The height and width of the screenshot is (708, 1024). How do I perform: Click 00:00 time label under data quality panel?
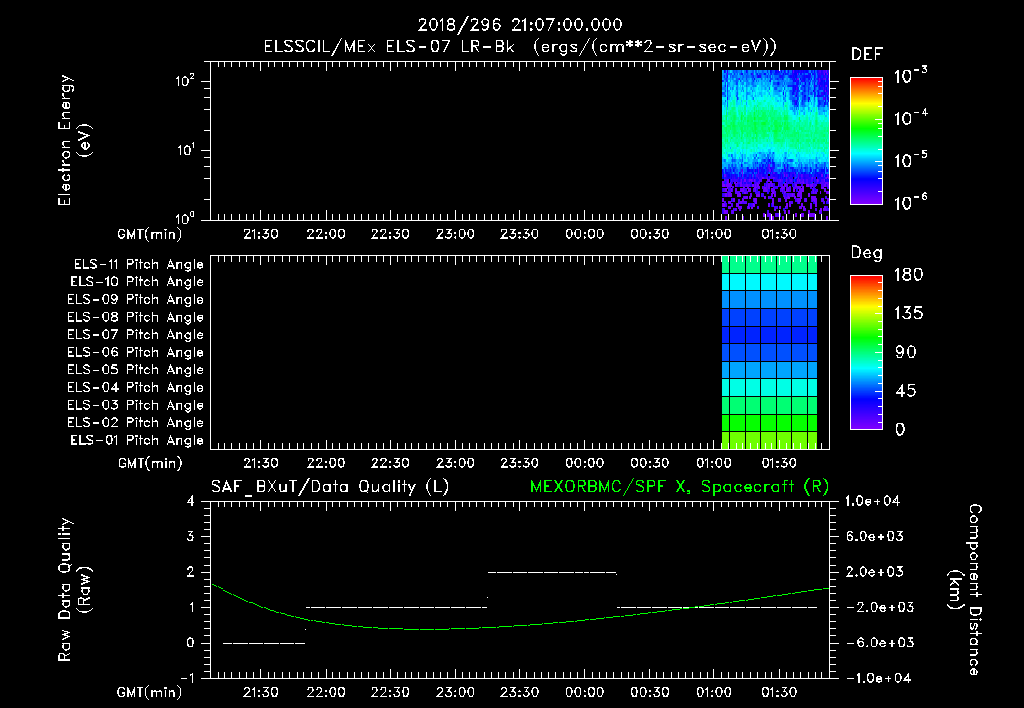click(584, 692)
